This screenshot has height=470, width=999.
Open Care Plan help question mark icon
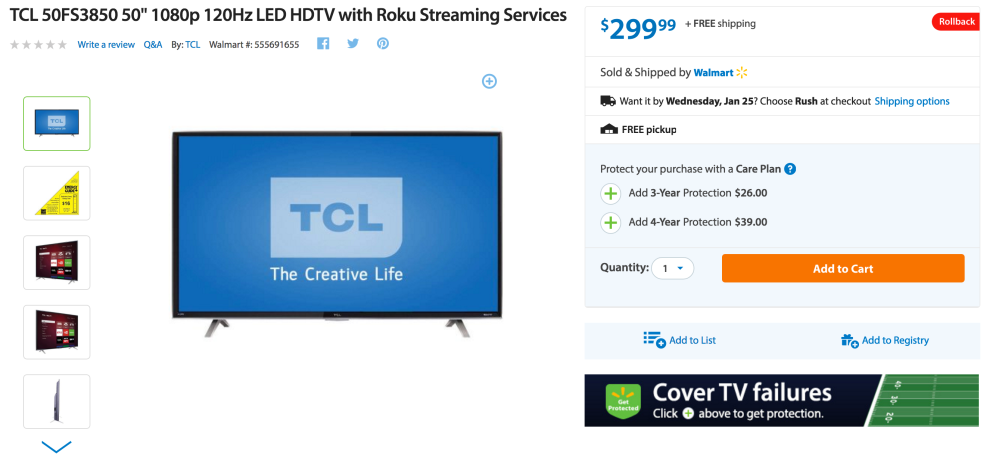tap(790, 169)
